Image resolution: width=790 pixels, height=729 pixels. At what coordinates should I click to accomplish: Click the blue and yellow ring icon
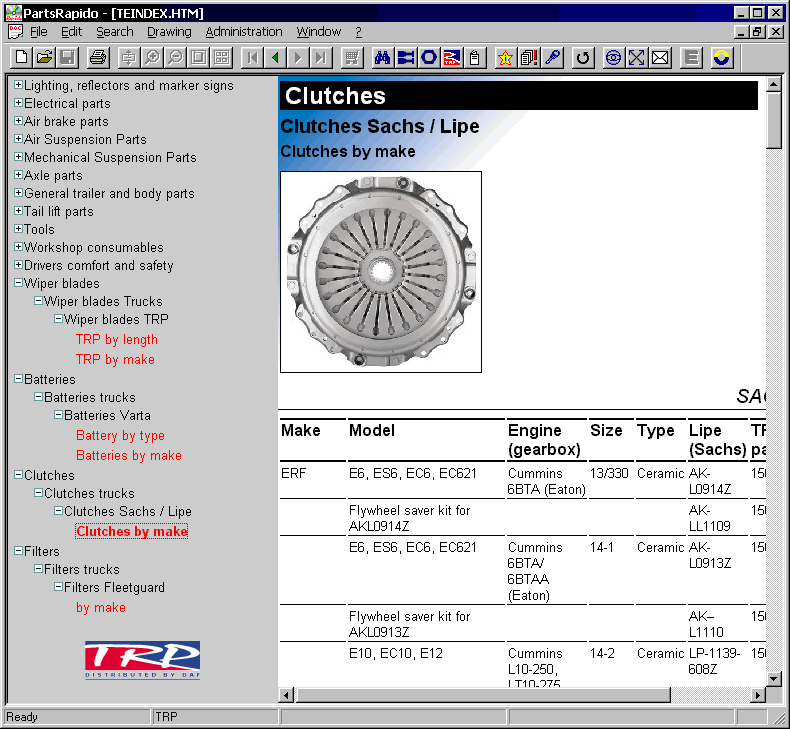coord(721,57)
